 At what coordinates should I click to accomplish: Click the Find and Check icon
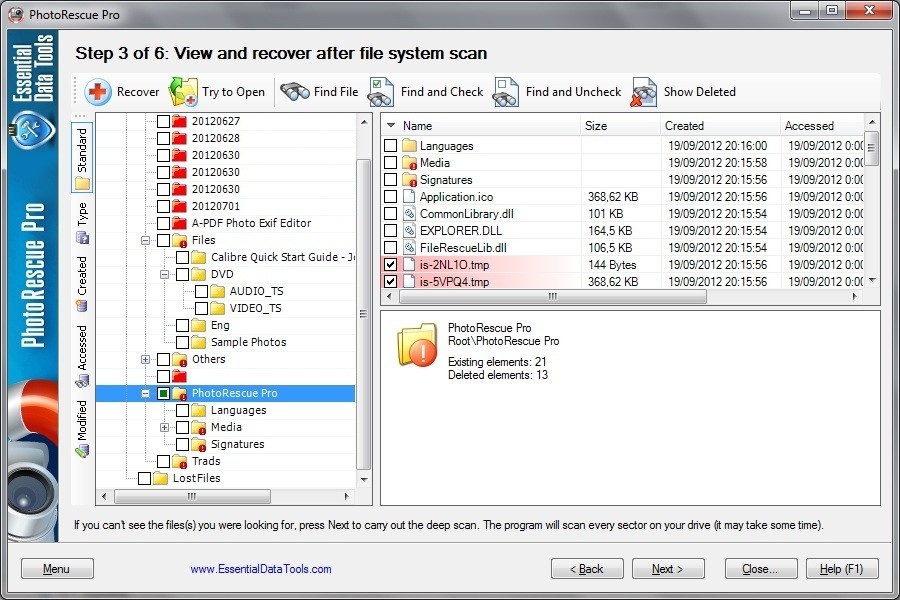tap(381, 92)
